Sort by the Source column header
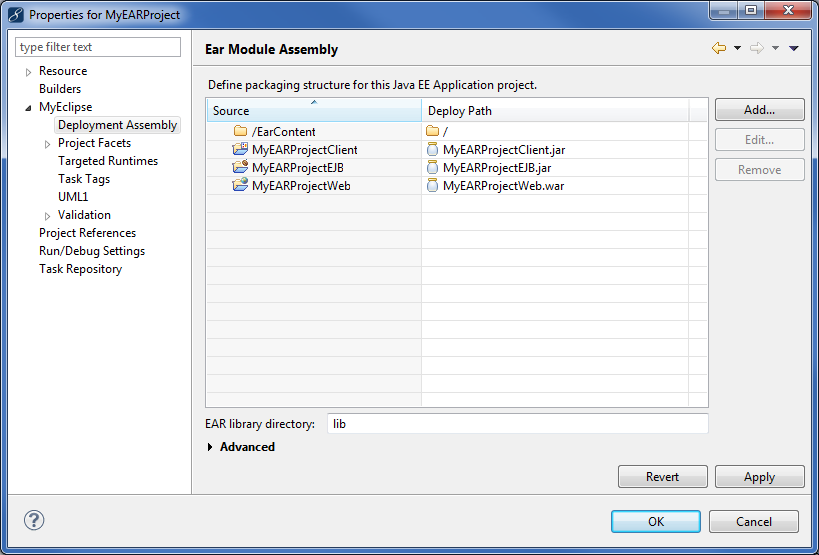 click(x=313, y=111)
